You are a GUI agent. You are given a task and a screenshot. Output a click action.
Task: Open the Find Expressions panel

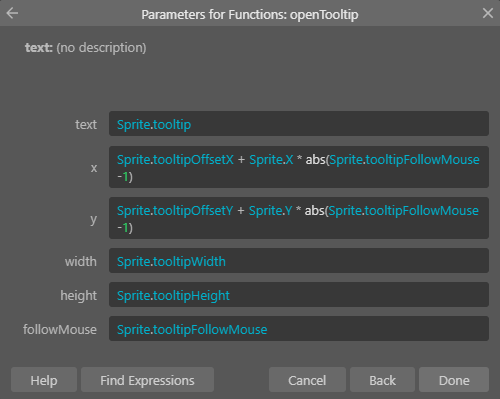147,380
